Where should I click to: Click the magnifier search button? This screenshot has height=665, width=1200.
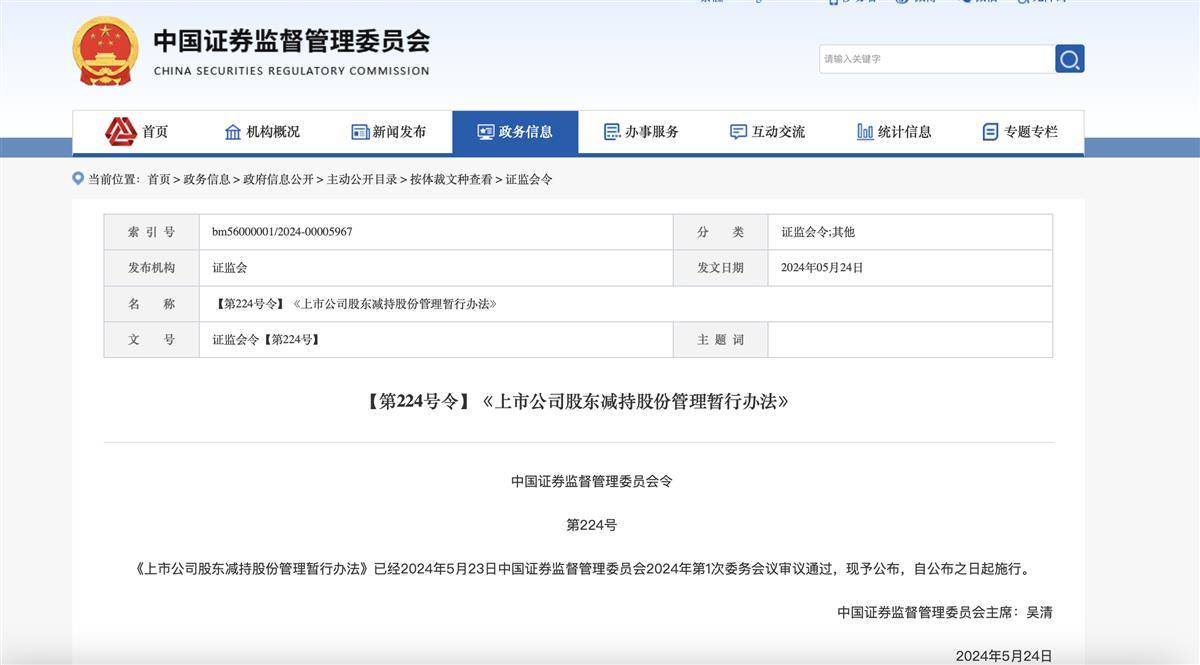[x=1069, y=59]
